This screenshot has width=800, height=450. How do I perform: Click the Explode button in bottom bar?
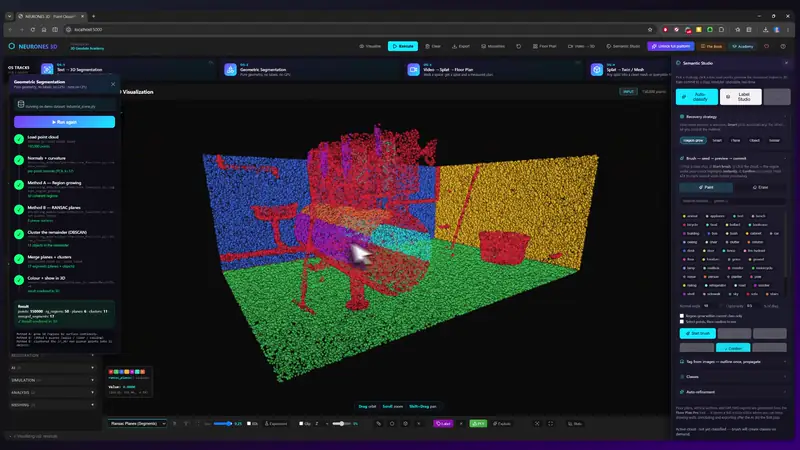pyautogui.click(x=502, y=423)
